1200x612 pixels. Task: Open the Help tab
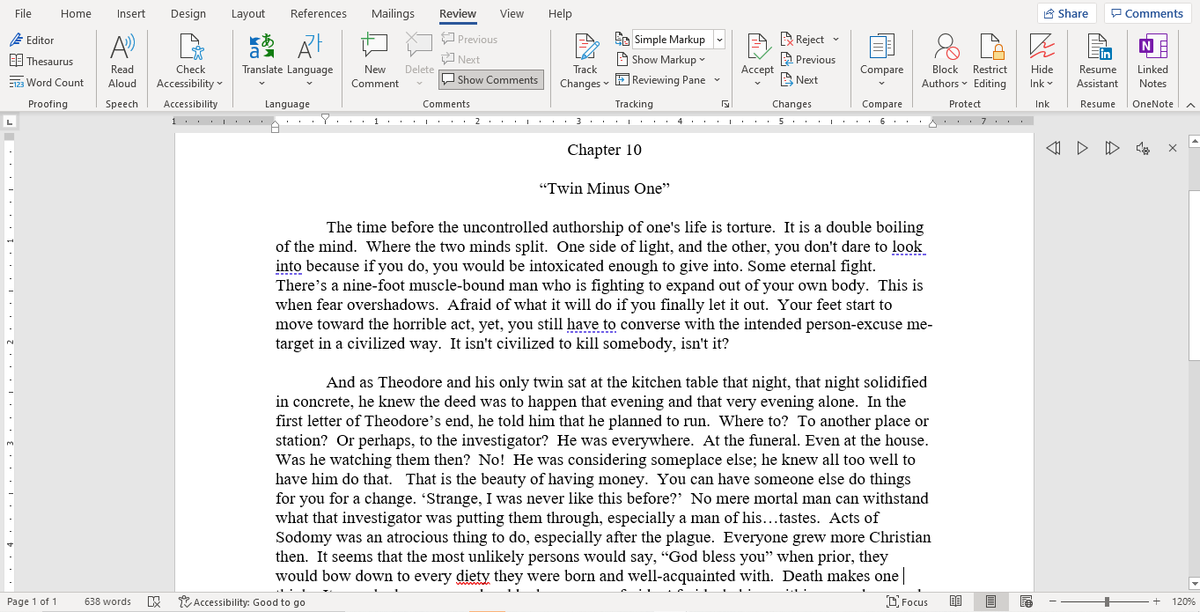click(560, 13)
